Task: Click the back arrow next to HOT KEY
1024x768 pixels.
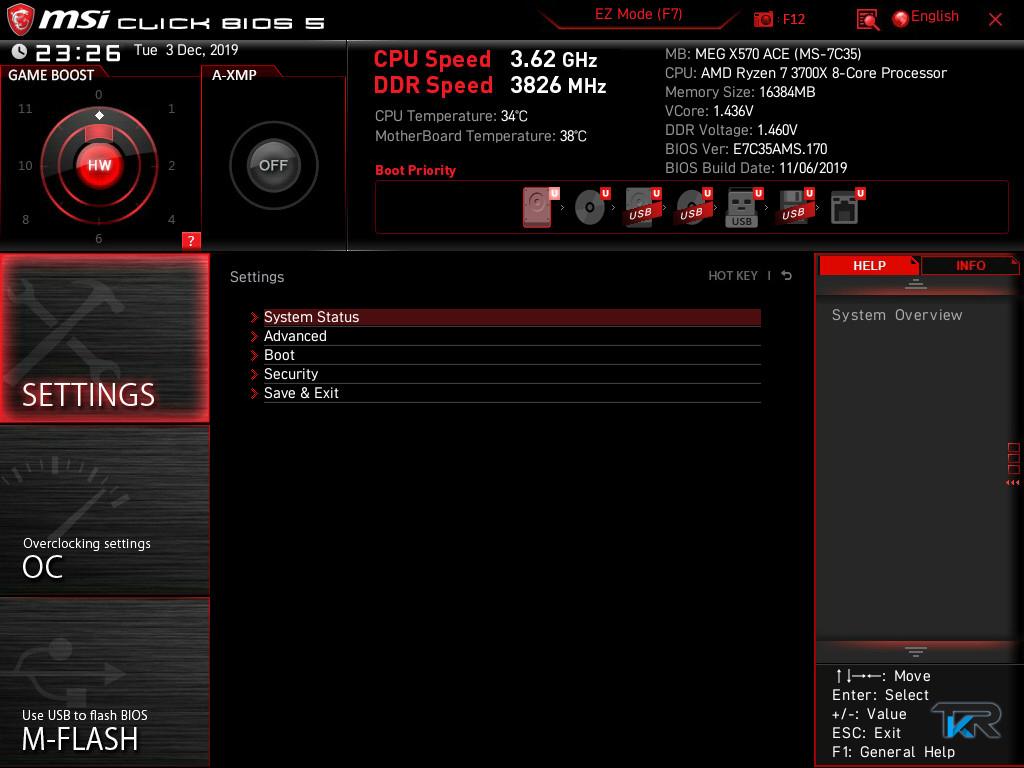Action: (x=786, y=276)
